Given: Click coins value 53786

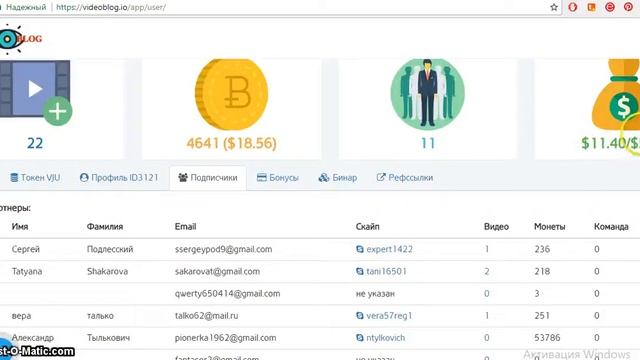Looking at the screenshot, I should [547, 338].
